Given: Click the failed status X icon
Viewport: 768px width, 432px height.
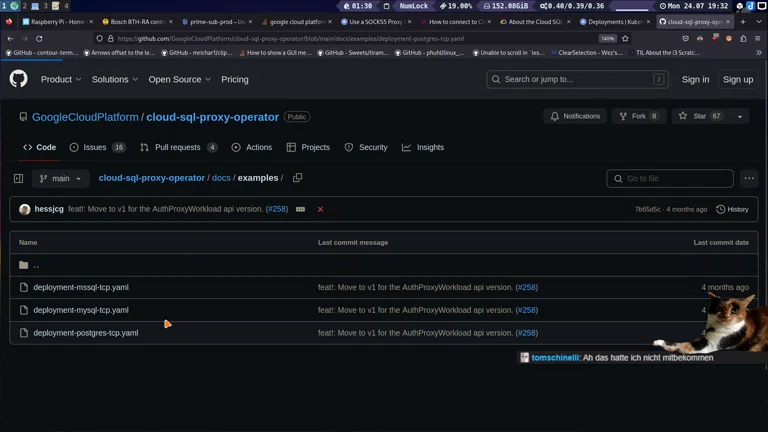Looking at the screenshot, I should pos(320,209).
